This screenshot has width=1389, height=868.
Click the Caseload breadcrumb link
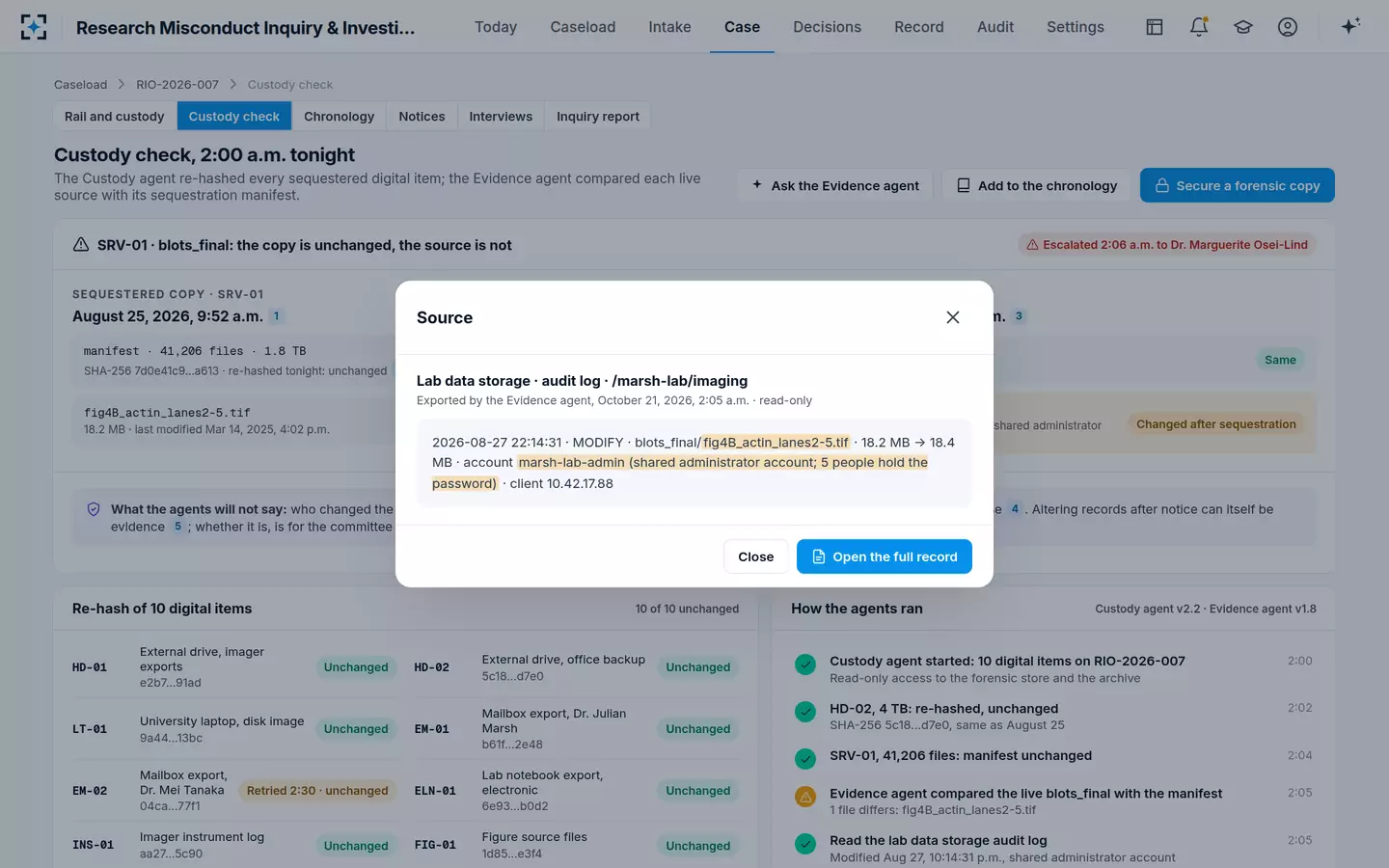coord(80,85)
